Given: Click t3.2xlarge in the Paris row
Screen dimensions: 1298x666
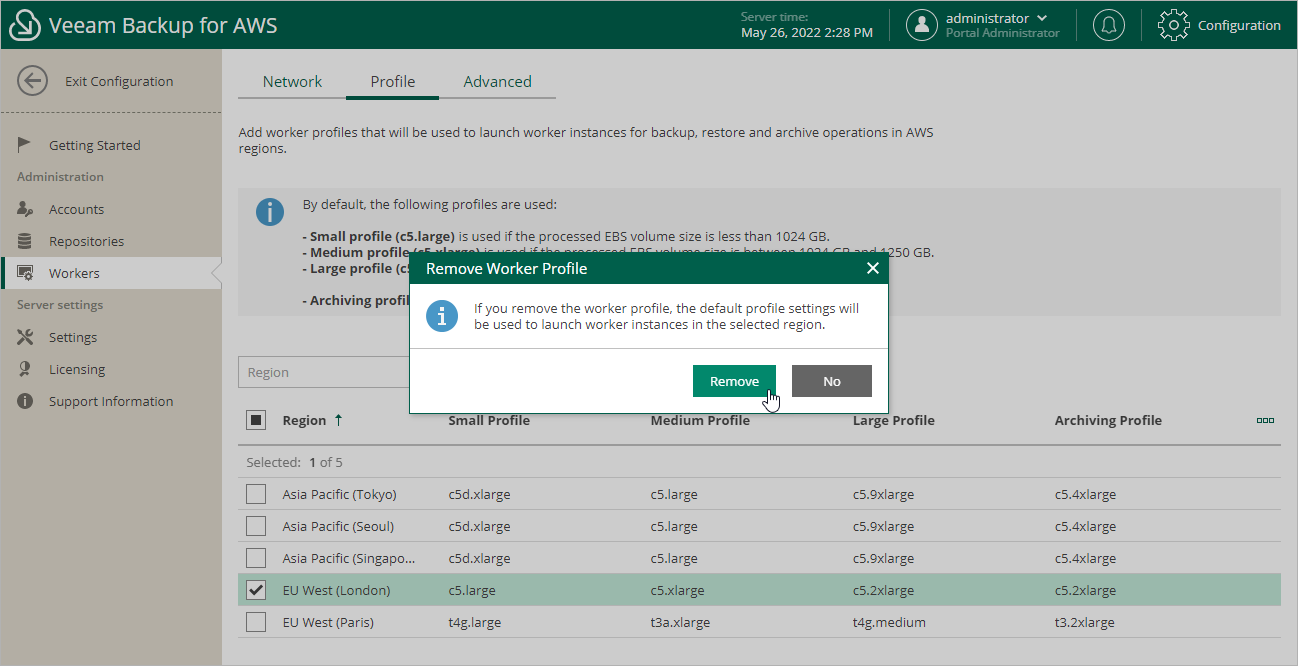Looking at the screenshot, I should coord(1085,622).
